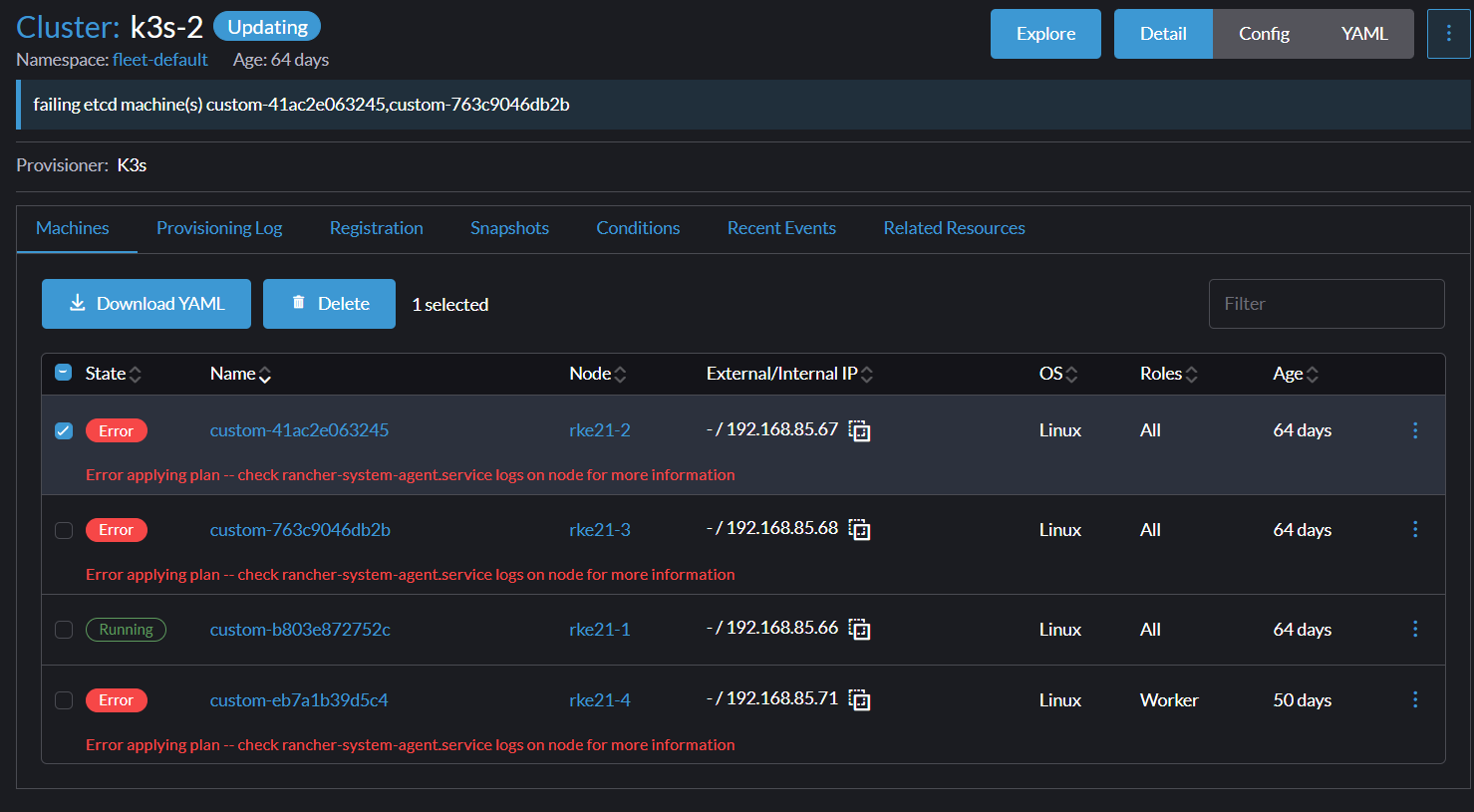Click the 'Age: 64 days' cluster text
This screenshot has width=1474, height=812.
(x=281, y=60)
